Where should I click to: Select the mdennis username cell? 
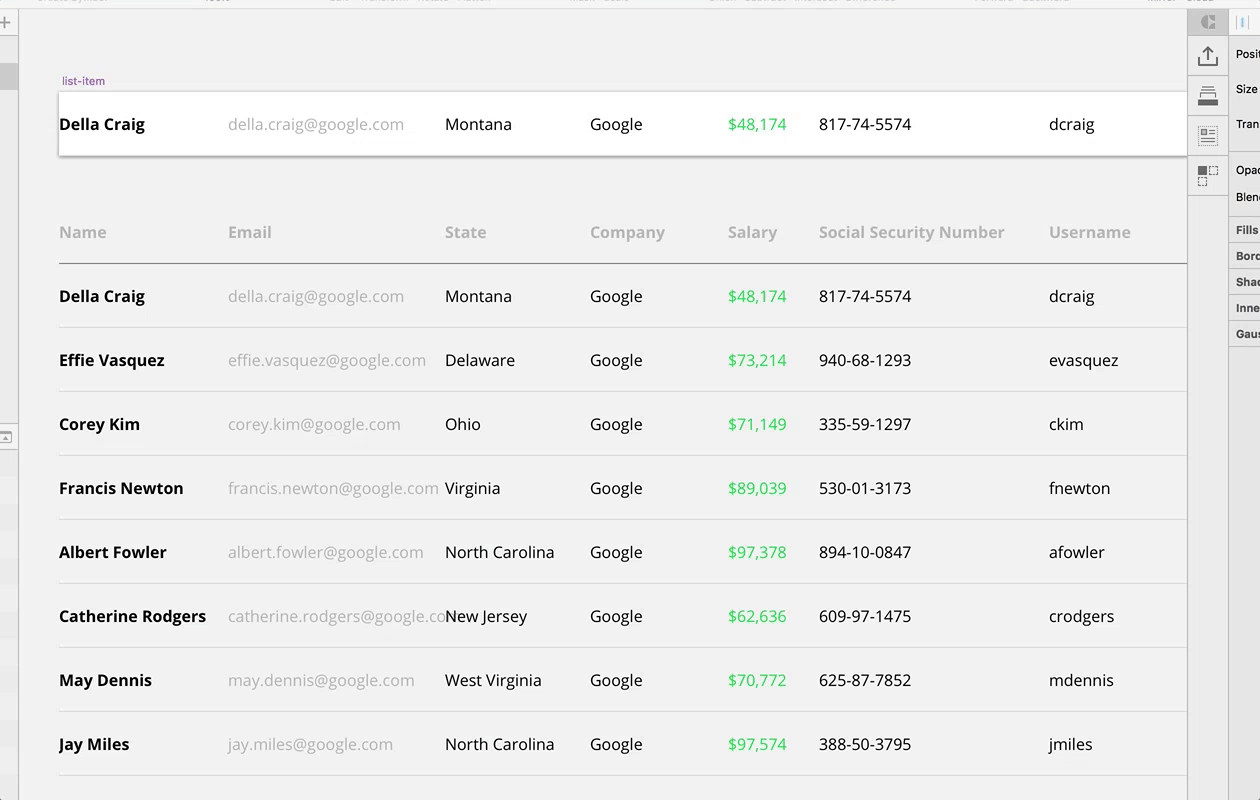tap(1081, 680)
